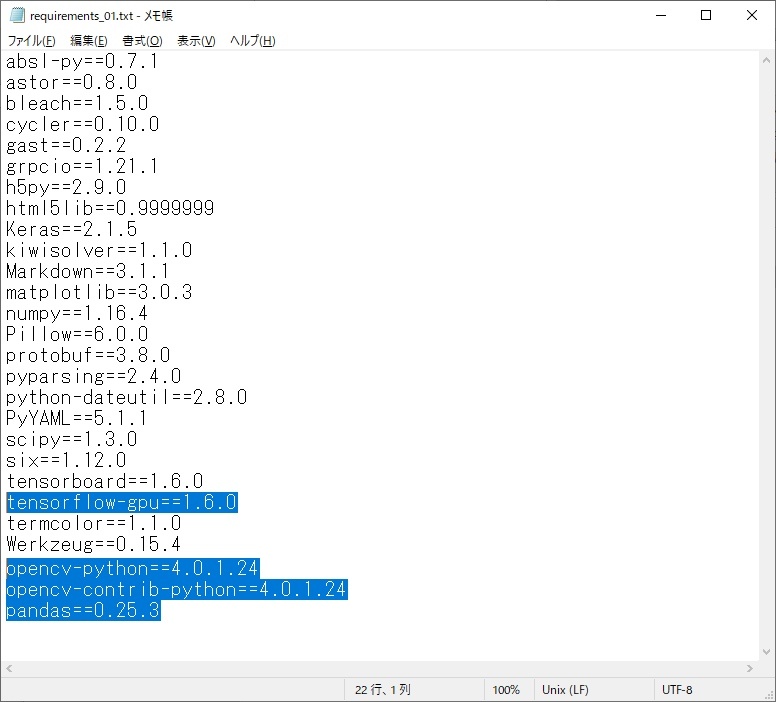
Task: Click the 22 行、1 列 status entry
Action: pos(383,690)
